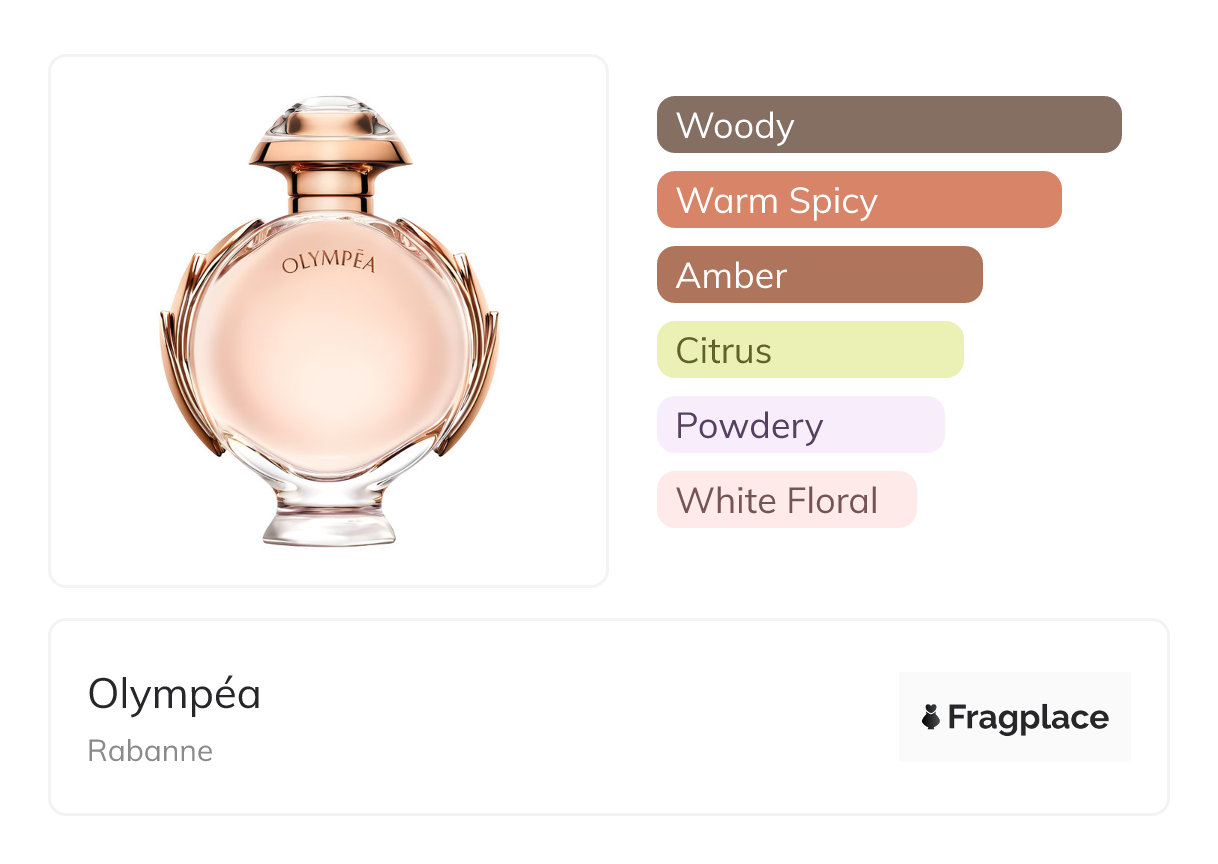Click the word Woody label text

pyautogui.click(x=735, y=126)
